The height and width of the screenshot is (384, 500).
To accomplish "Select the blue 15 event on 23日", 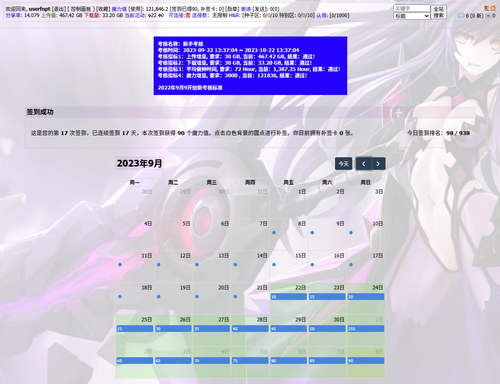I will tap(327, 297).
